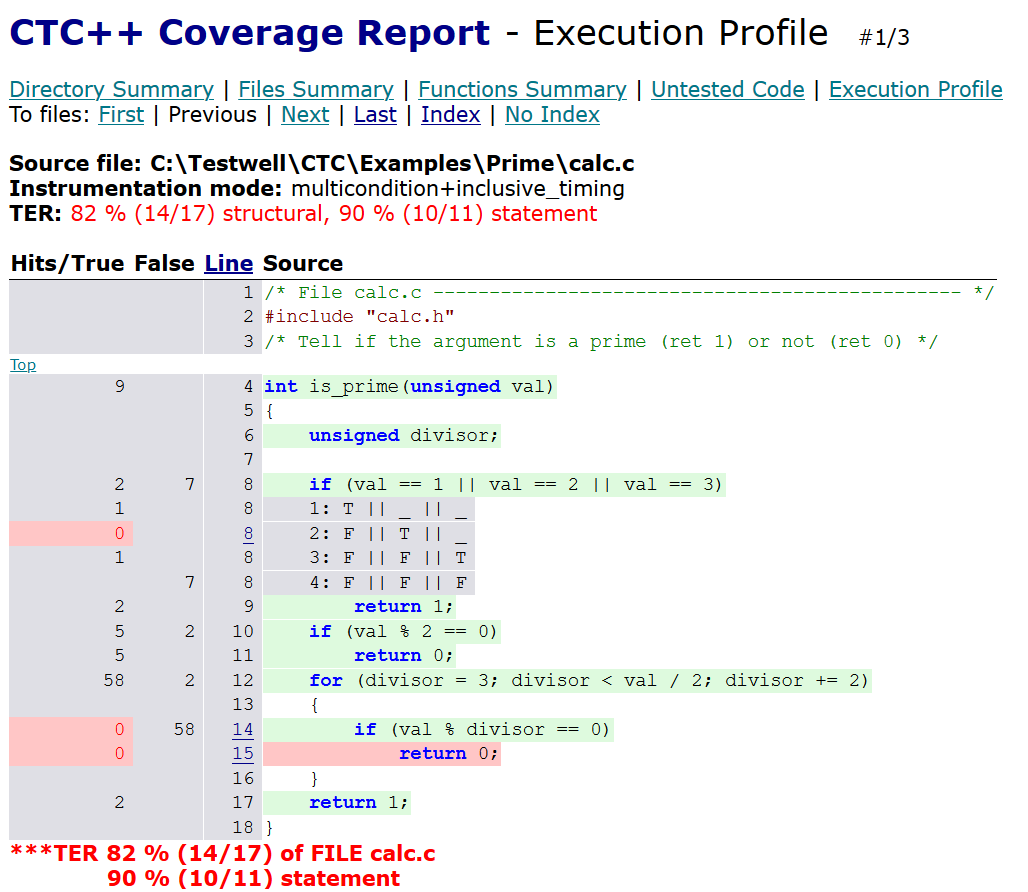Select the No Index link
This screenshot has width=1028, height=892.
[552, 115]
